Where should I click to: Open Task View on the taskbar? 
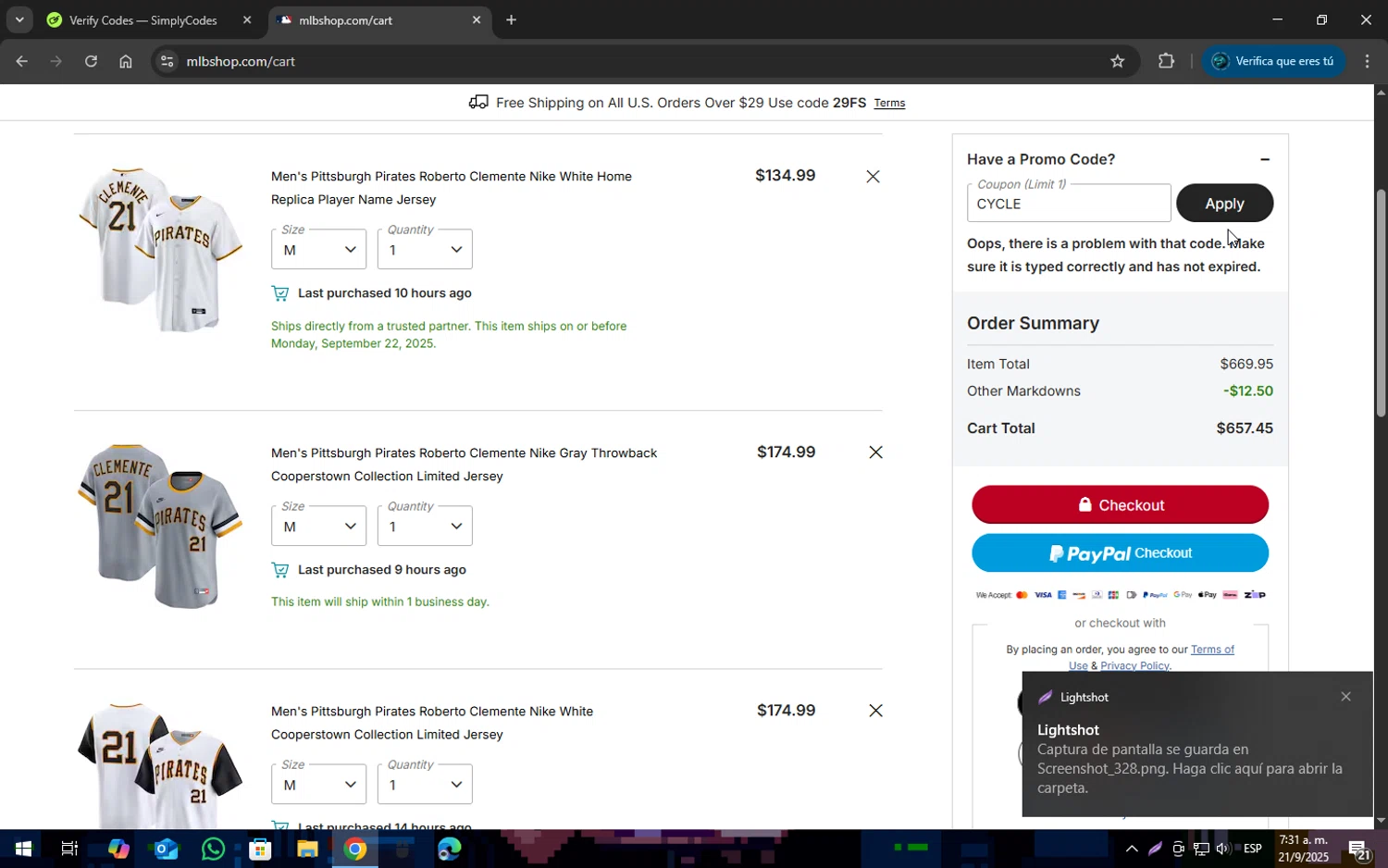pos(69,849)
